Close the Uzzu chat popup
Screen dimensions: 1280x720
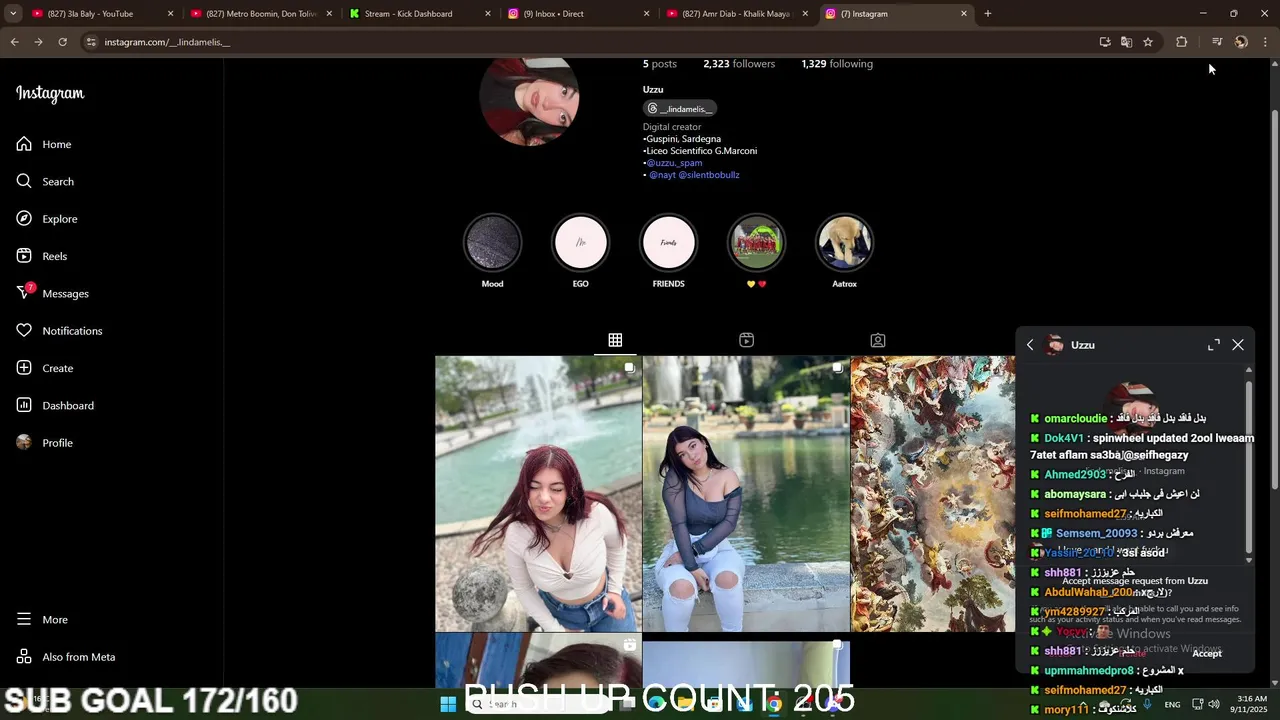click(1238, 345)
